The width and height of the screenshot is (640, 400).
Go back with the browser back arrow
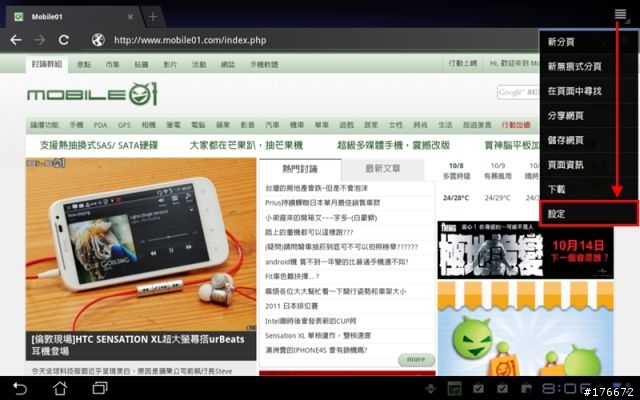click(x=16, y=40)
